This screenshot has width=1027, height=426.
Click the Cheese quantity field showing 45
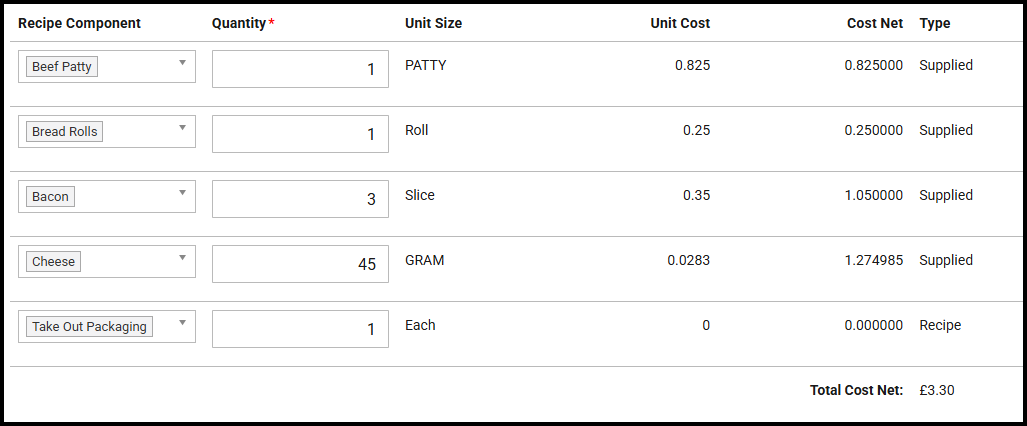300,264
